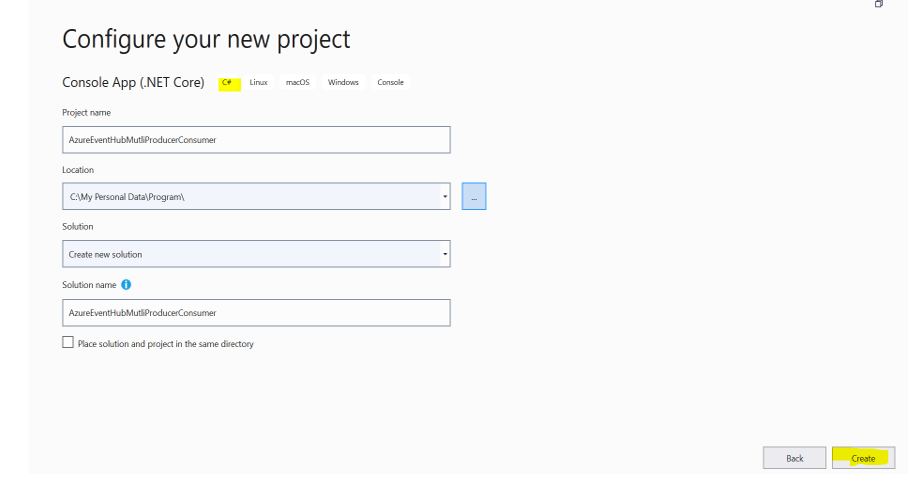Expand the Location dropdown arrow
Image resolution: width=921 pixels, height=486 pixels.
[x=444, y=197]
